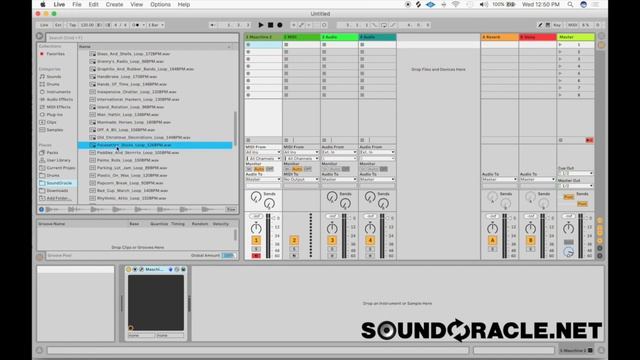The height and width of the screenshot is (360, 640).
Task: Open the Instruments category in browser
Action: pyautogui.click(x=58, y=92)
